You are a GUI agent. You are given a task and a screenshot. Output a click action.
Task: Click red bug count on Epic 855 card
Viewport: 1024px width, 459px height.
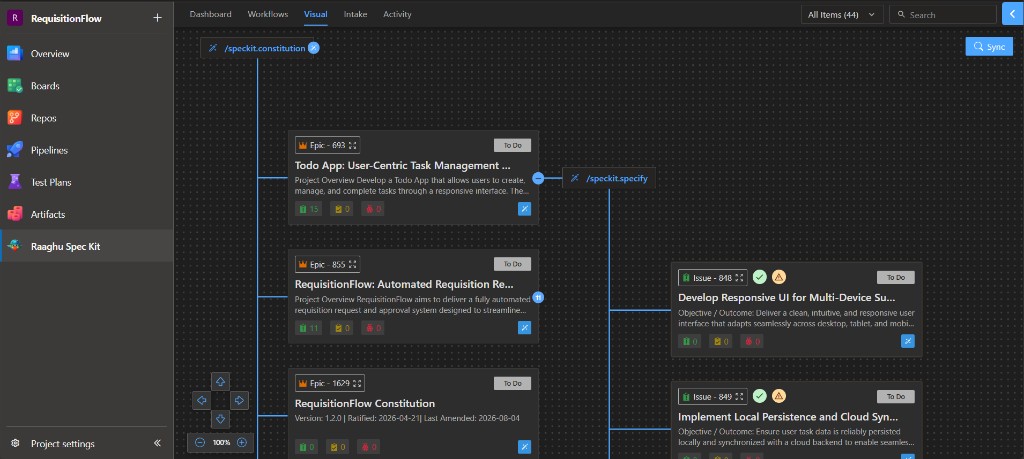point(372,328)
